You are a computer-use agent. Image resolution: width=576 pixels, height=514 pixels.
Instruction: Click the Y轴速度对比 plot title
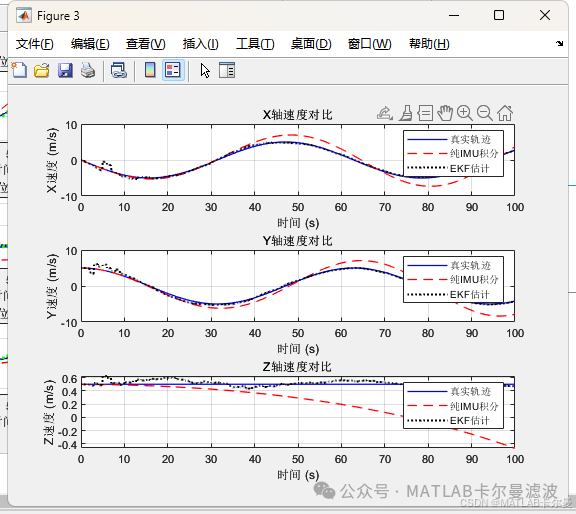pyautogui.click(x=297, y=241)
